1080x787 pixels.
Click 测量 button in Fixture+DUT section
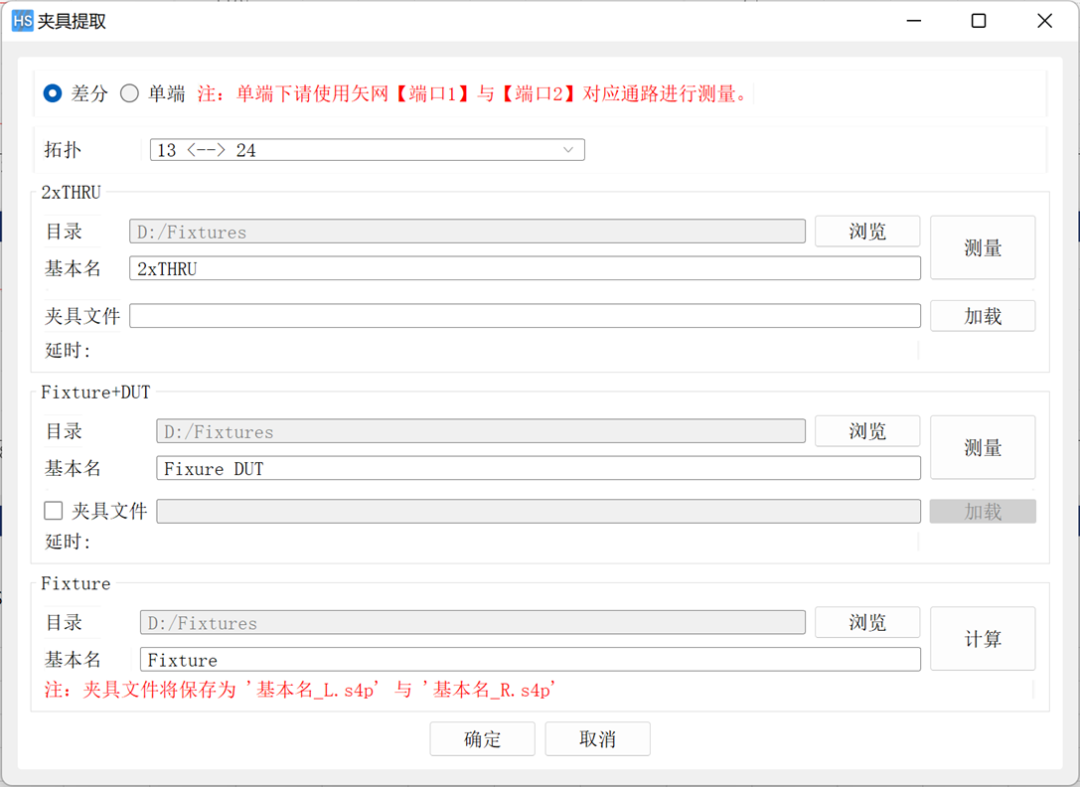[x=982, y=448]
